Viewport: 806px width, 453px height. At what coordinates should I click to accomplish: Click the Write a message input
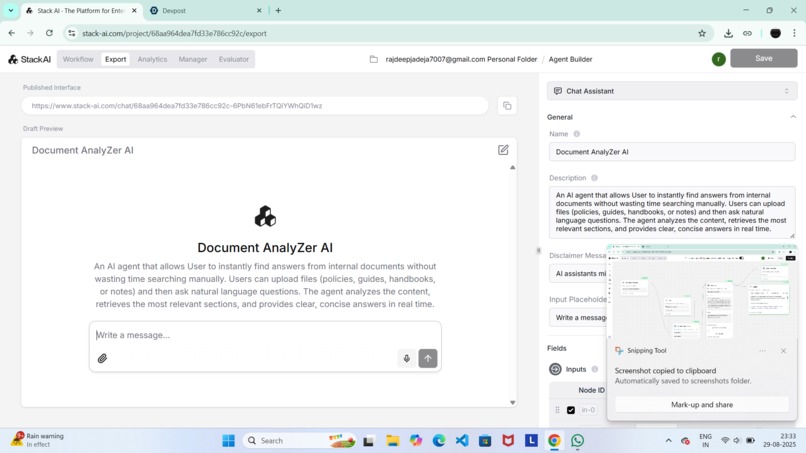pyautogui.click(x=265, y=335)
